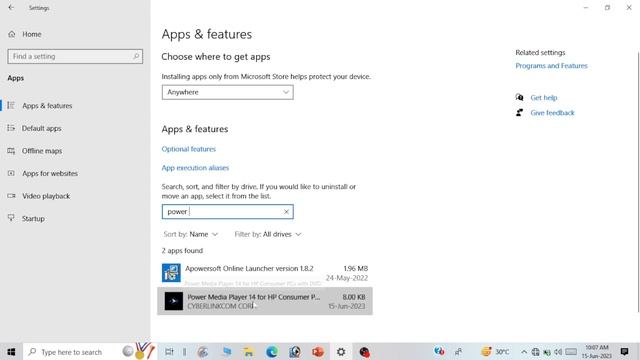Select Apps & features in sidebar
The image size is (640, 360).
tap(47, 106)
